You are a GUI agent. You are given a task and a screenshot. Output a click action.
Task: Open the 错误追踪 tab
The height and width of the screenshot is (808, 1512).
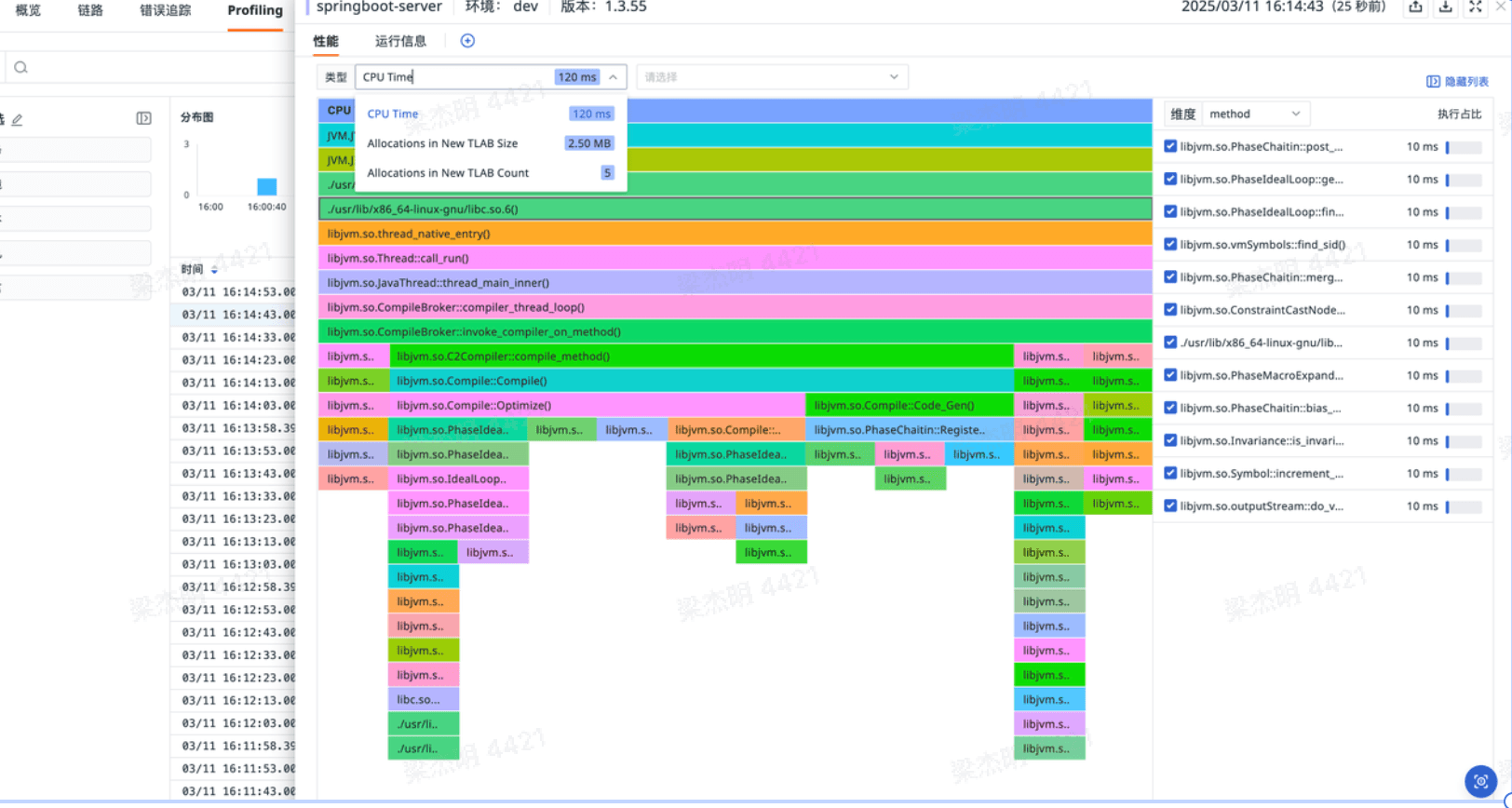click(x=165, y=11)
